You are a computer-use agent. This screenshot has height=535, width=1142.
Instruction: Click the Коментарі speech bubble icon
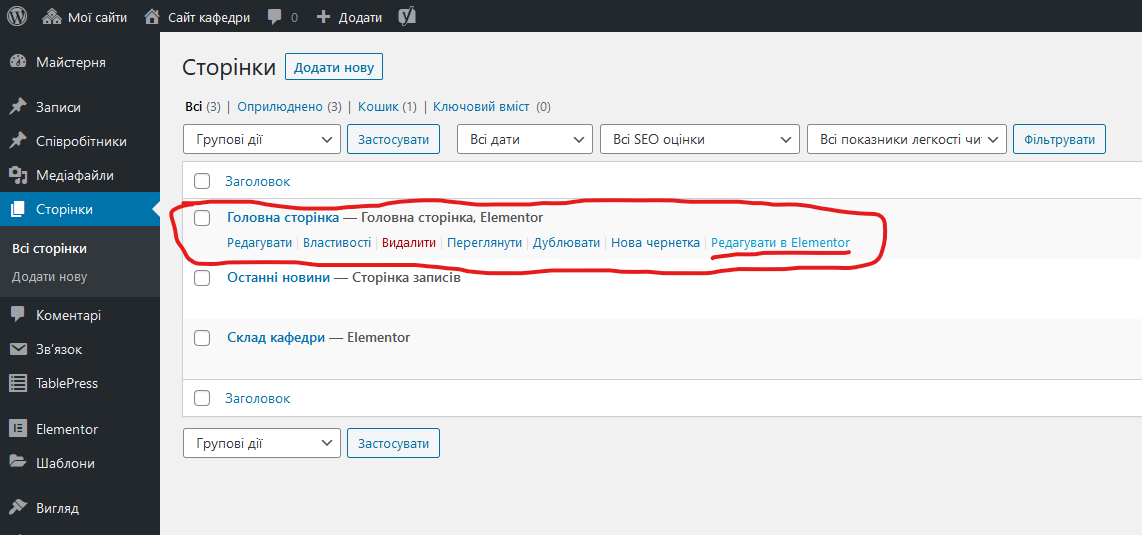[18, 315]
